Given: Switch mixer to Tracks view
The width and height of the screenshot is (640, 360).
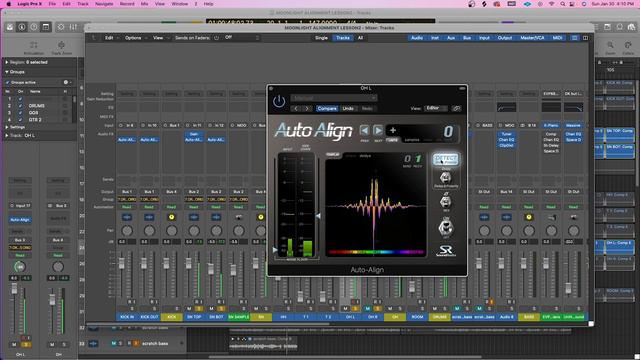Looking at the screenshot, I should [342, 38].
